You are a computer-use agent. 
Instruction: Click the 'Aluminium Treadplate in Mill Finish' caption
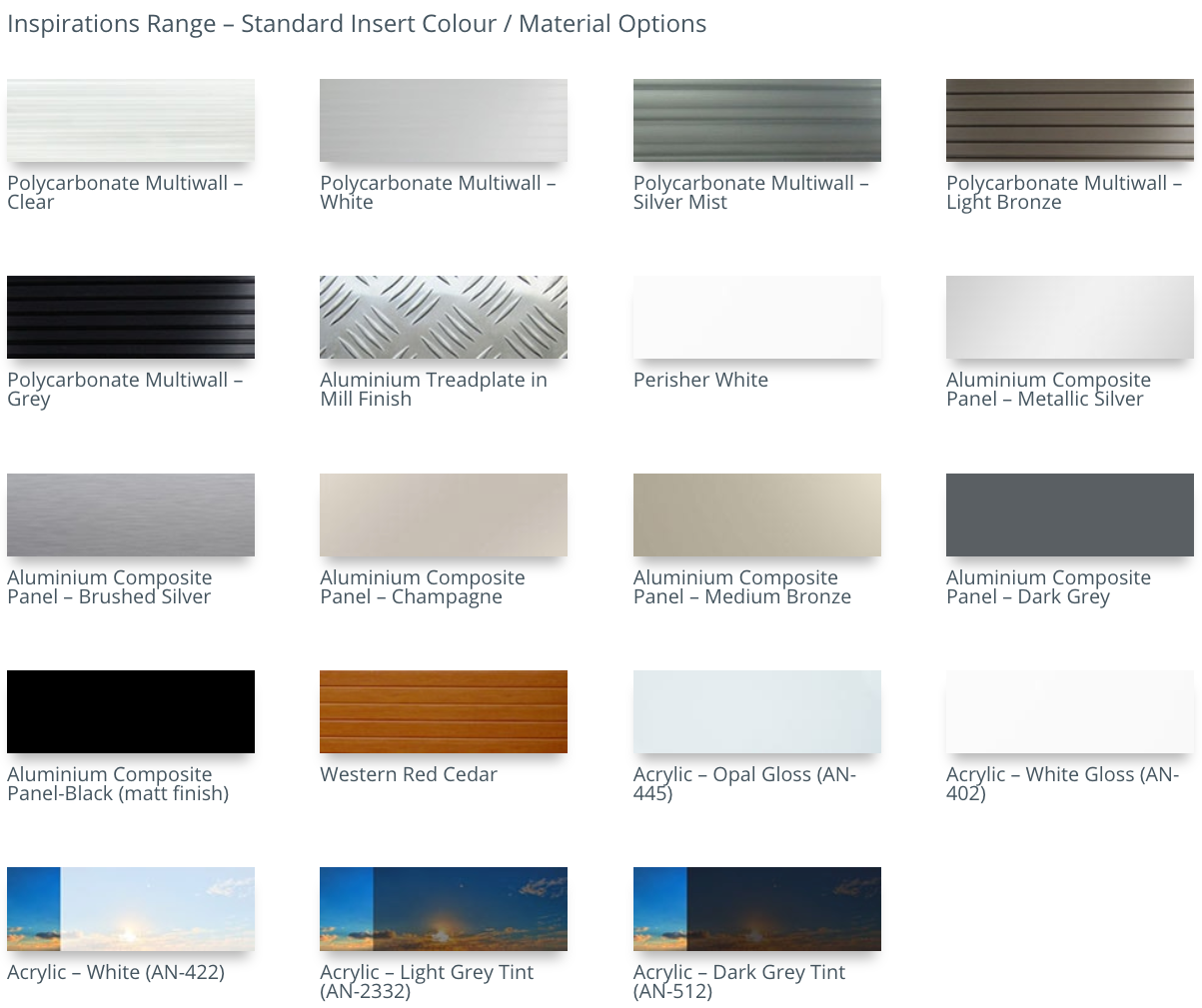coord(434,389)
